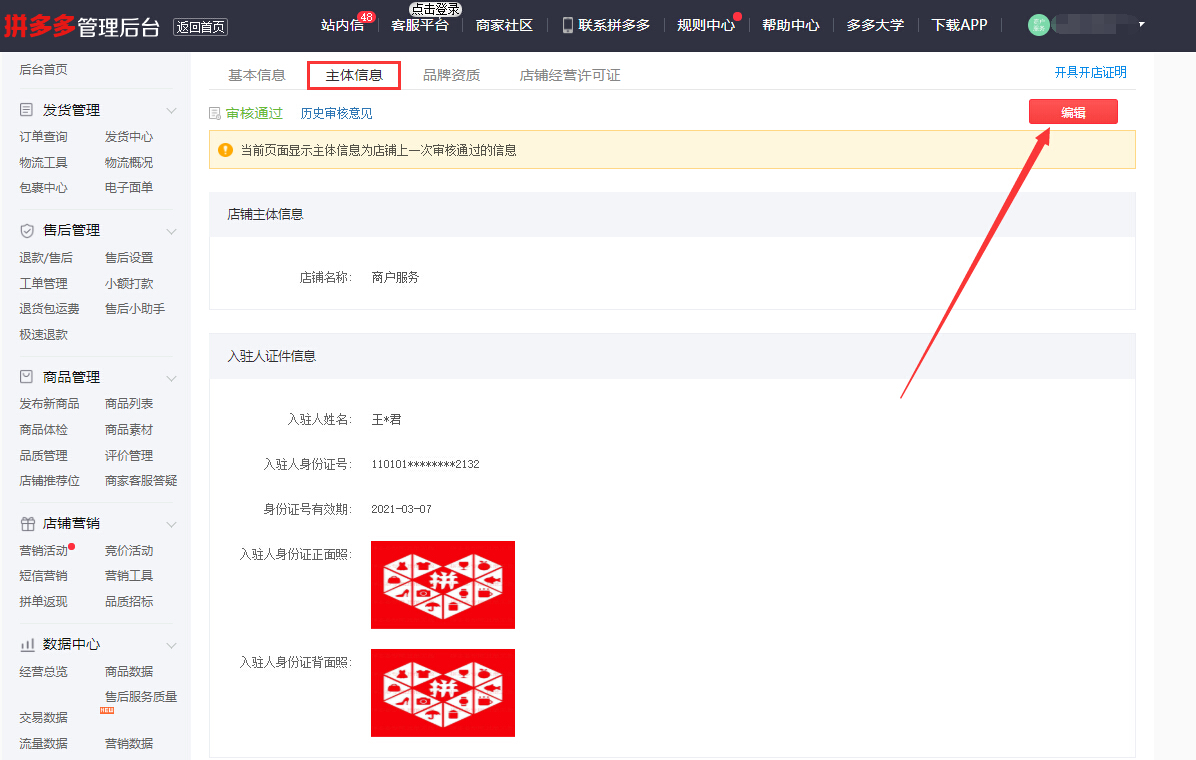View the 入驻人身份证背面照 image
The width and height of the screenshot is (1196, 760).
click(443, 693)
